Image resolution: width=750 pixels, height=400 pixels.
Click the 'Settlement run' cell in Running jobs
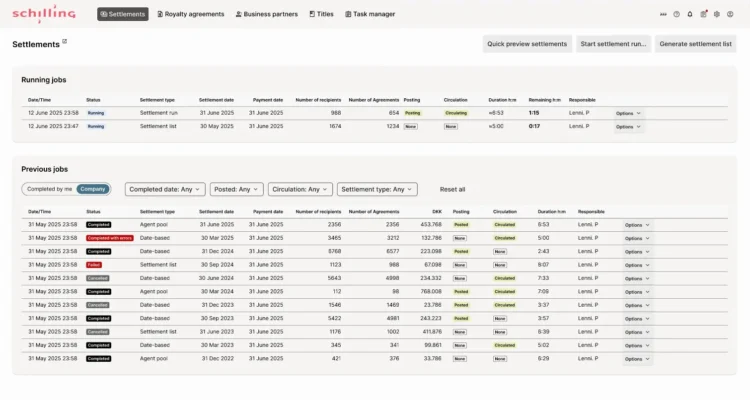point(159,113)
